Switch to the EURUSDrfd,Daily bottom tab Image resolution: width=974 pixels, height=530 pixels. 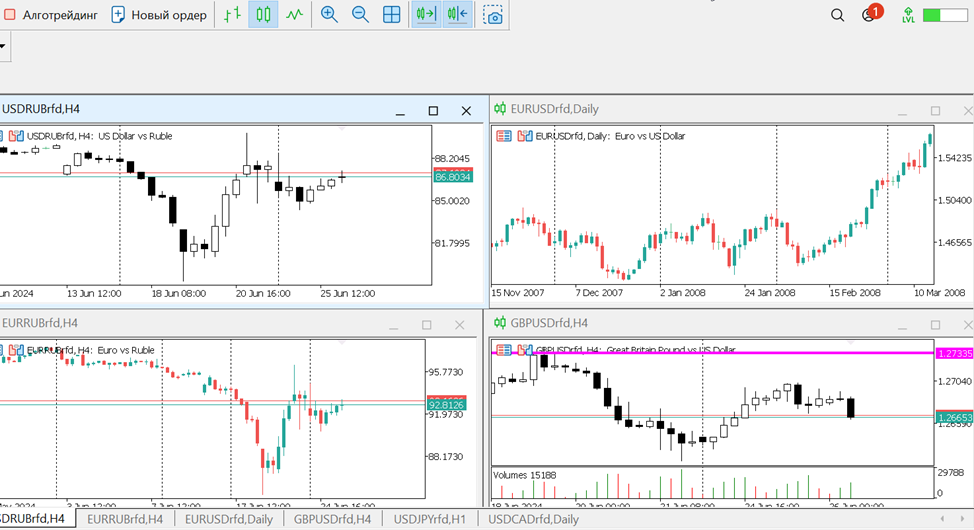pos(229,519)
